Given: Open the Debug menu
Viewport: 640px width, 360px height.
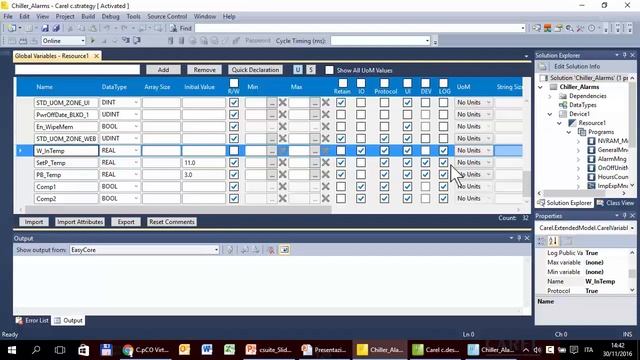Looking at the screenshot, I should click(110, 16).
